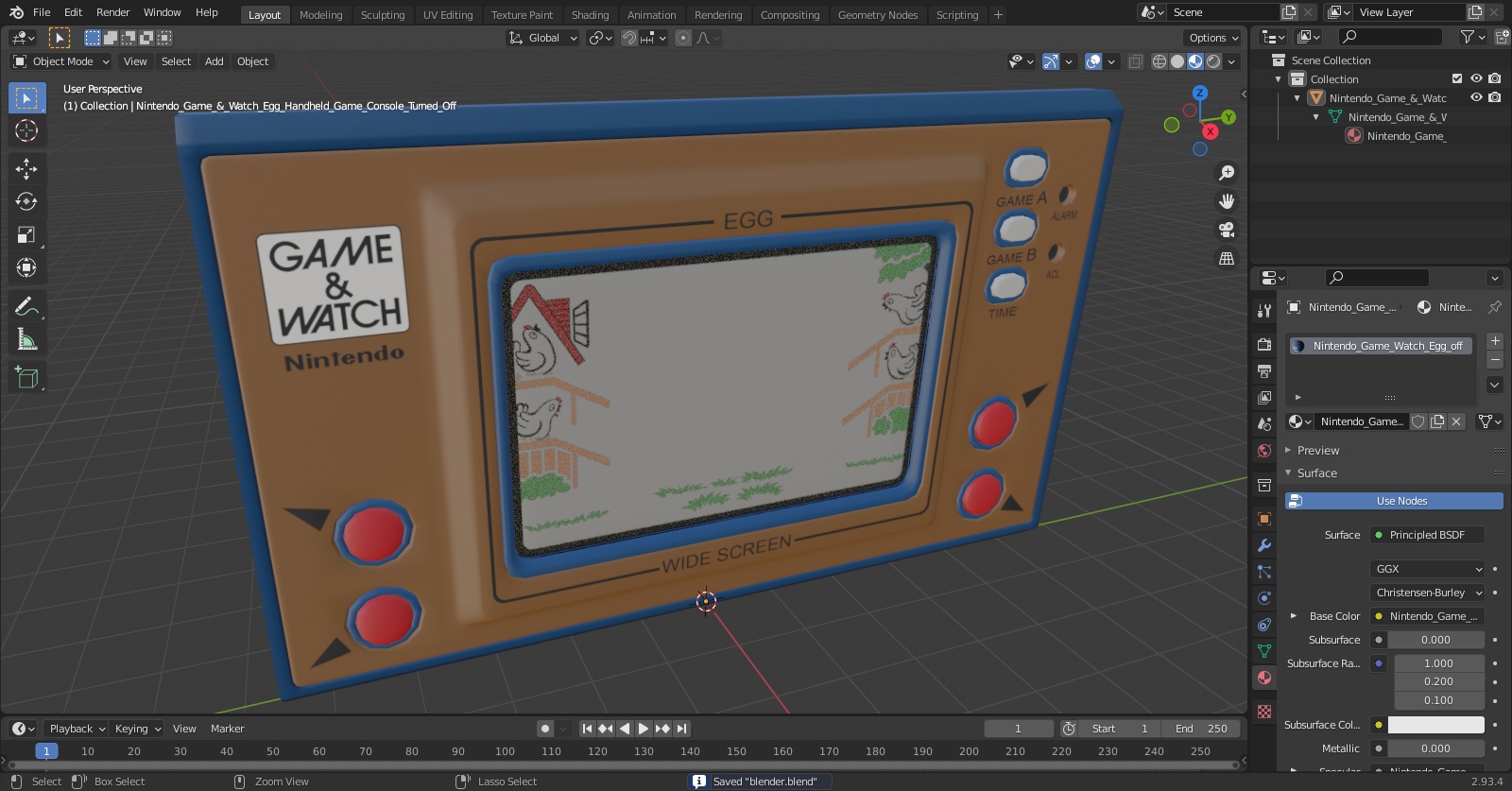Open GGX distribution dropdown

(1427, 569)
